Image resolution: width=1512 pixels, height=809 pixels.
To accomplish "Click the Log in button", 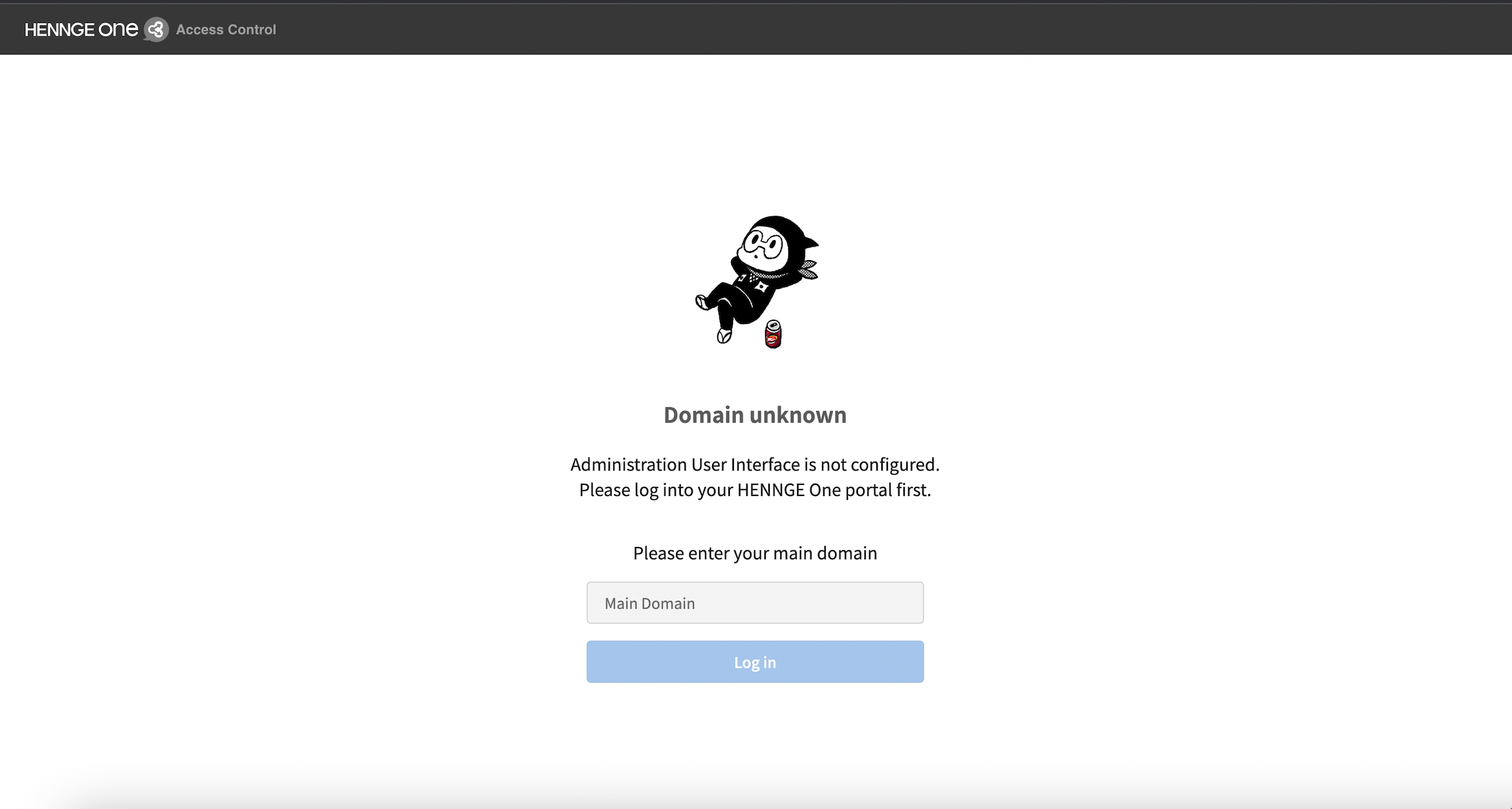I will click(x=755, y=662).
